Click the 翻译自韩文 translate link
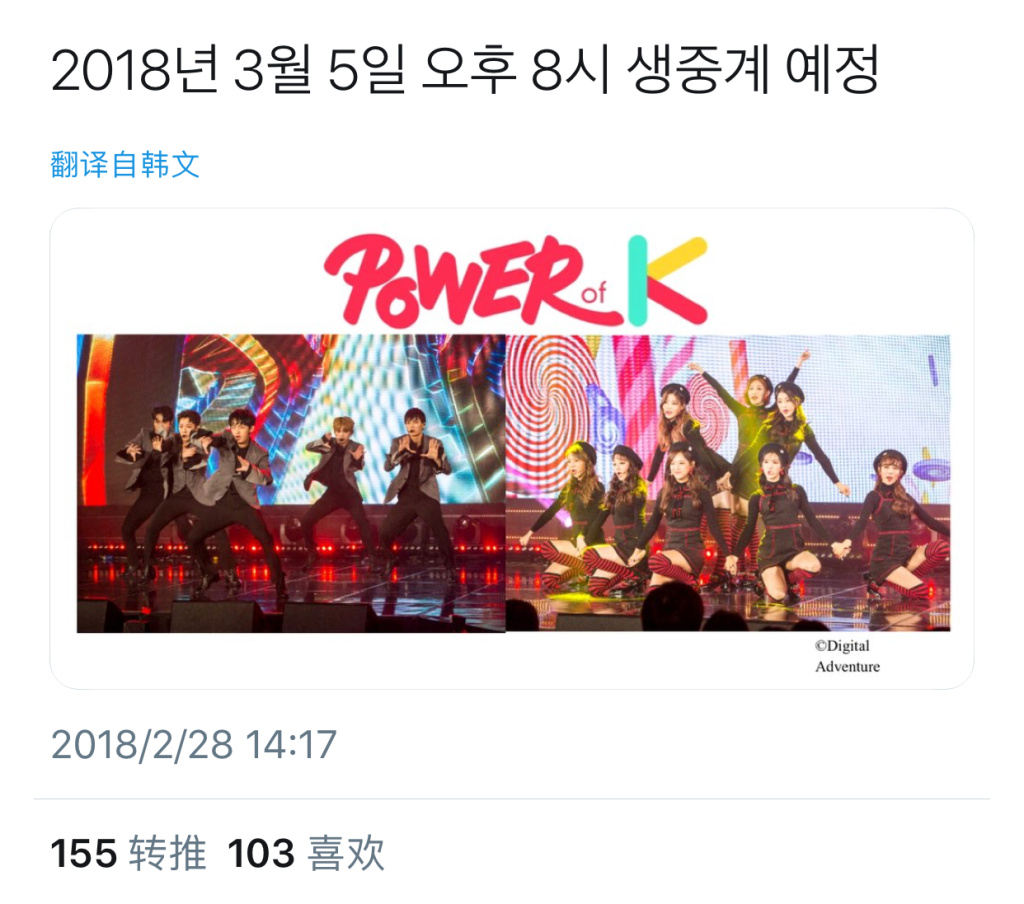The width and height of the screenshot is (1024, 904). tap(125, 164)
